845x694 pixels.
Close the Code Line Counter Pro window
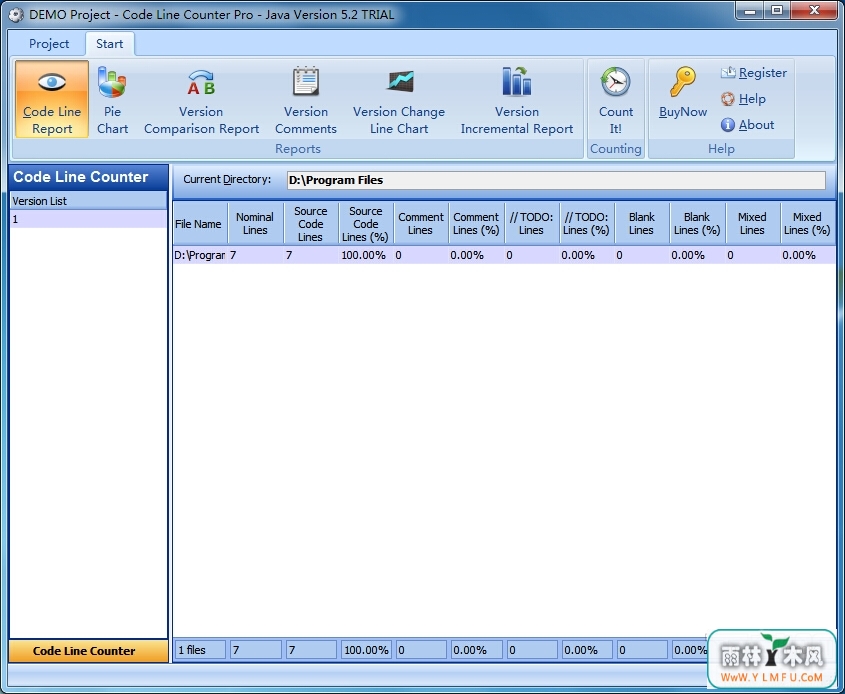pyautogui.click(x=814, y=10)
